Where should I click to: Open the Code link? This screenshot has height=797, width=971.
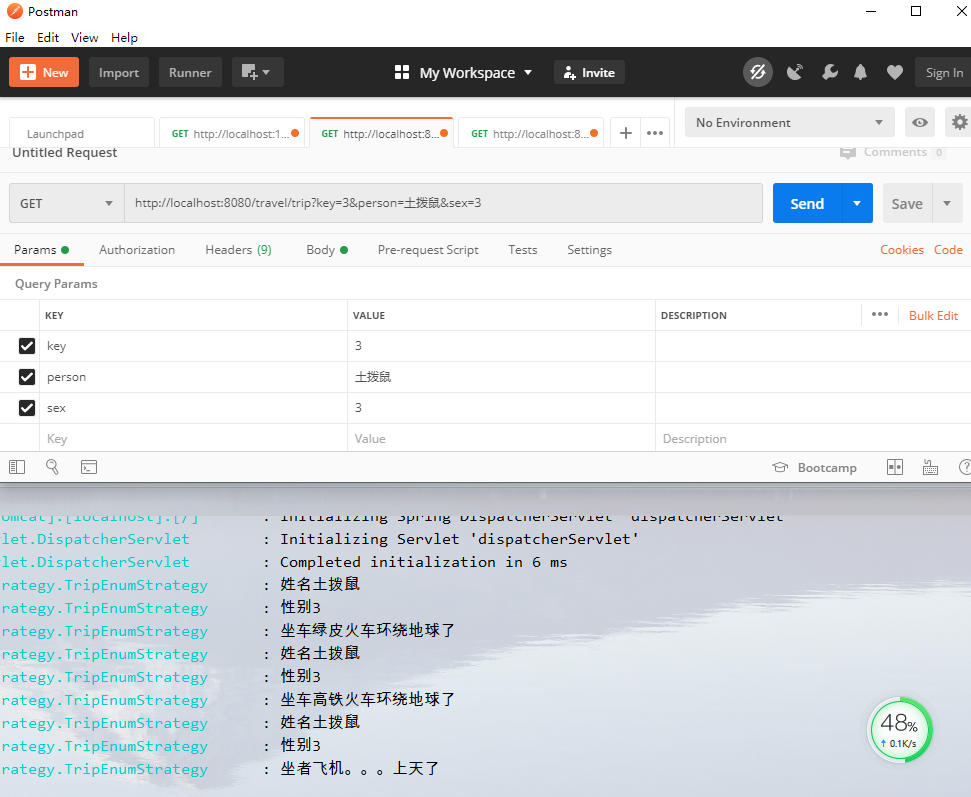(x=948, y=250)
